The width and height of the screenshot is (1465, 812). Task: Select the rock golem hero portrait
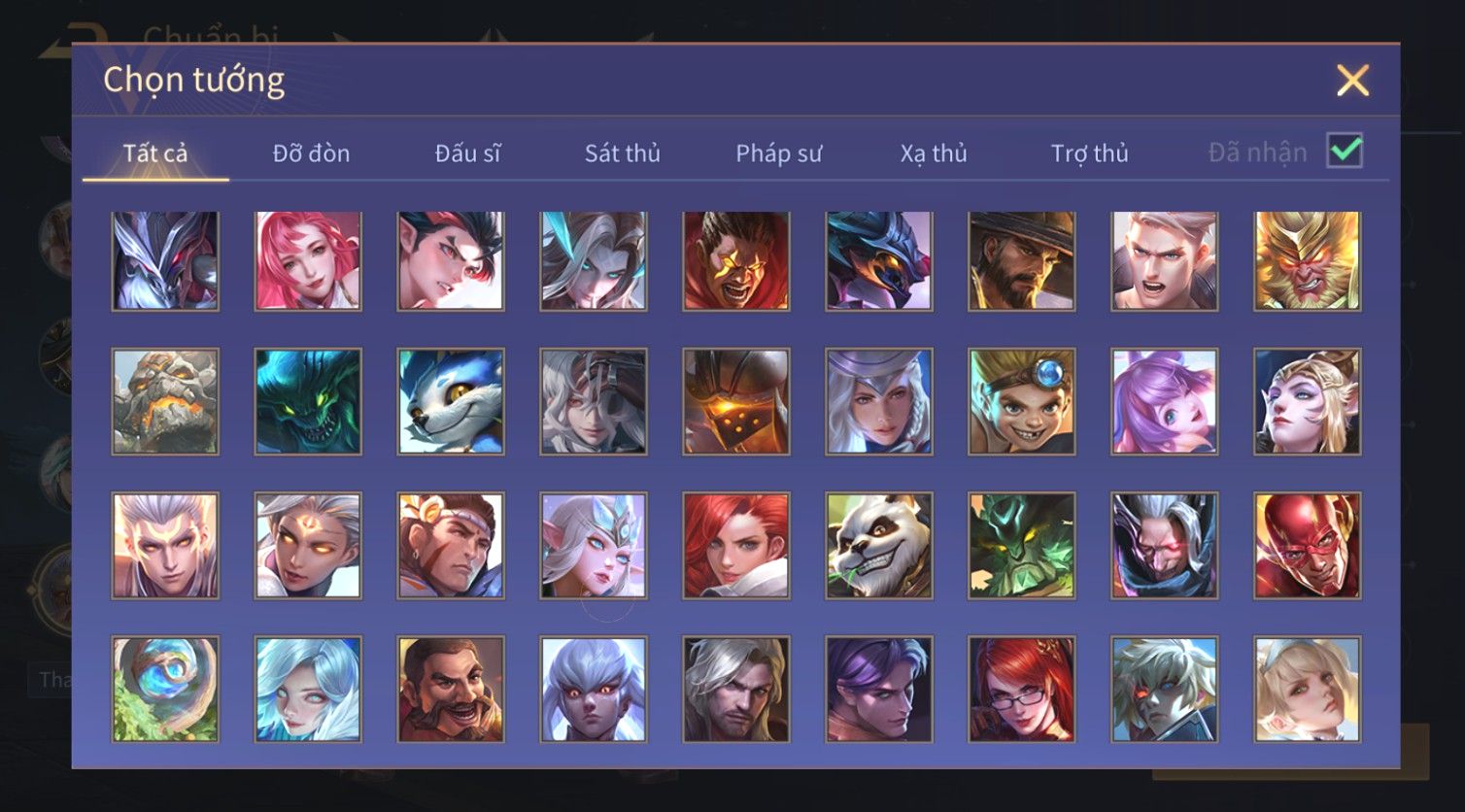coord(165,402)
